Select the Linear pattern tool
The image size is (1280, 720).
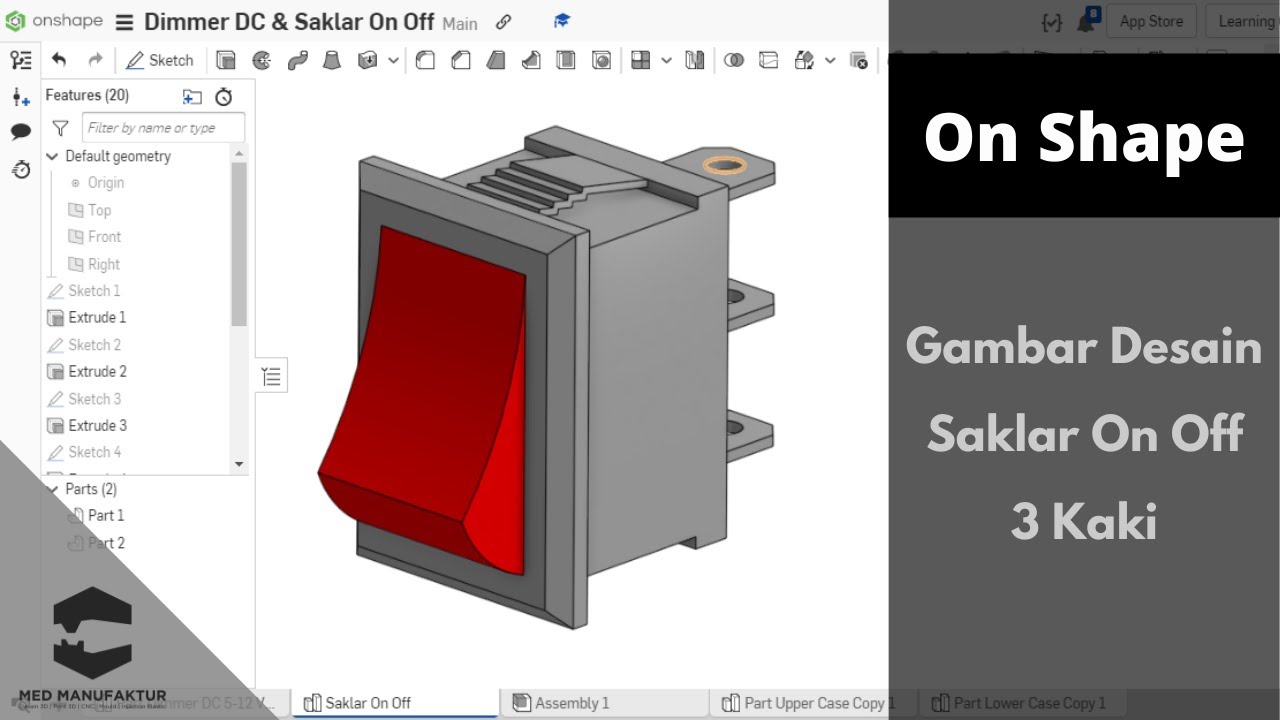click(641, 60)
